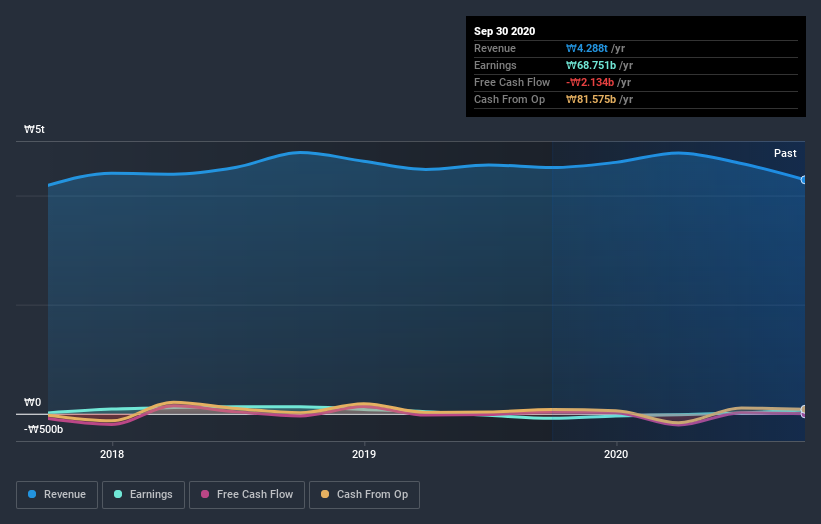The image size is (821, 524).
Task: Click the Free Cash Flow label in tooltip
Action: (x=512, y=82)
